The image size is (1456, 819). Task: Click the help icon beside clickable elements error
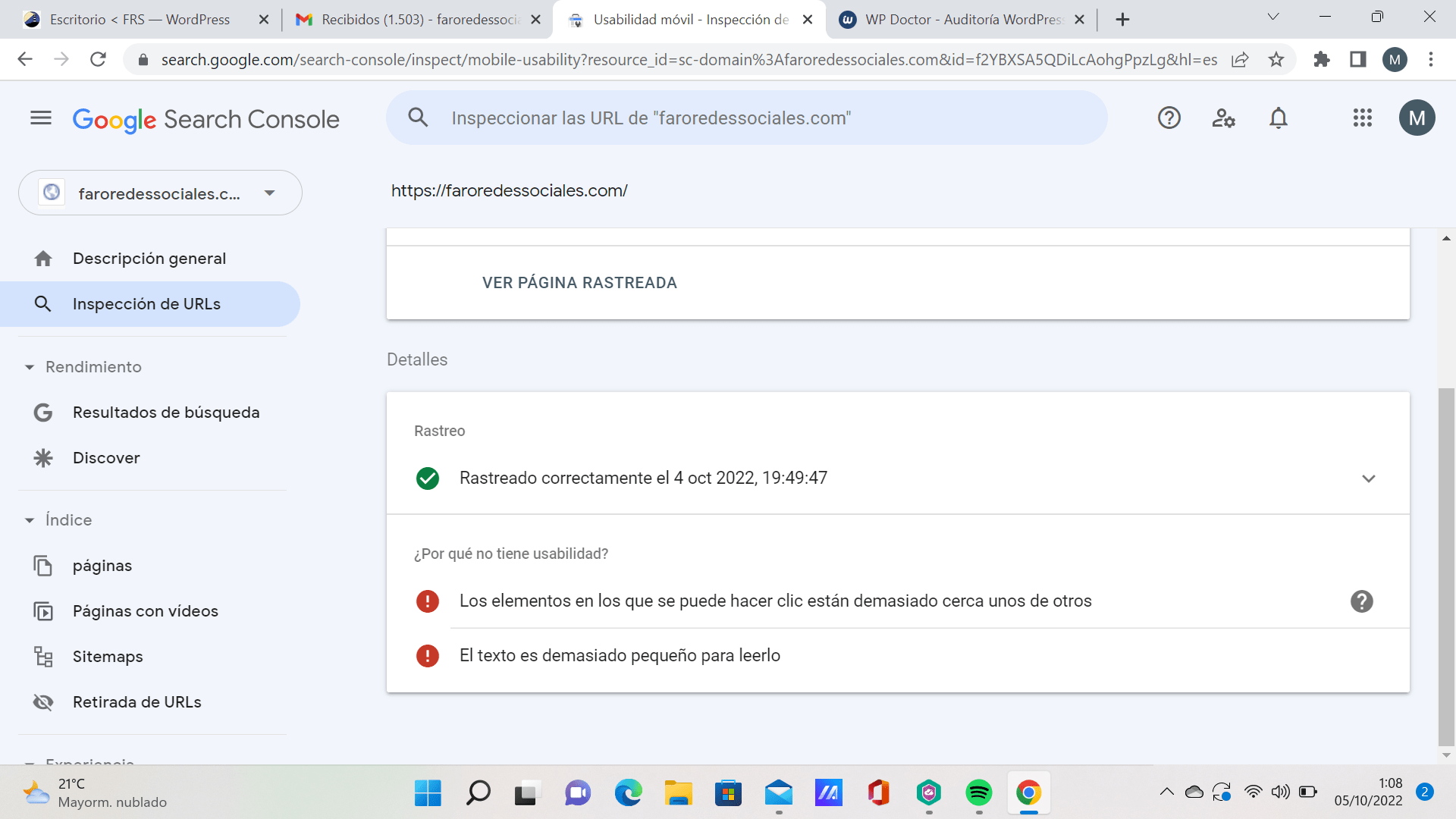pos(1361,601)
